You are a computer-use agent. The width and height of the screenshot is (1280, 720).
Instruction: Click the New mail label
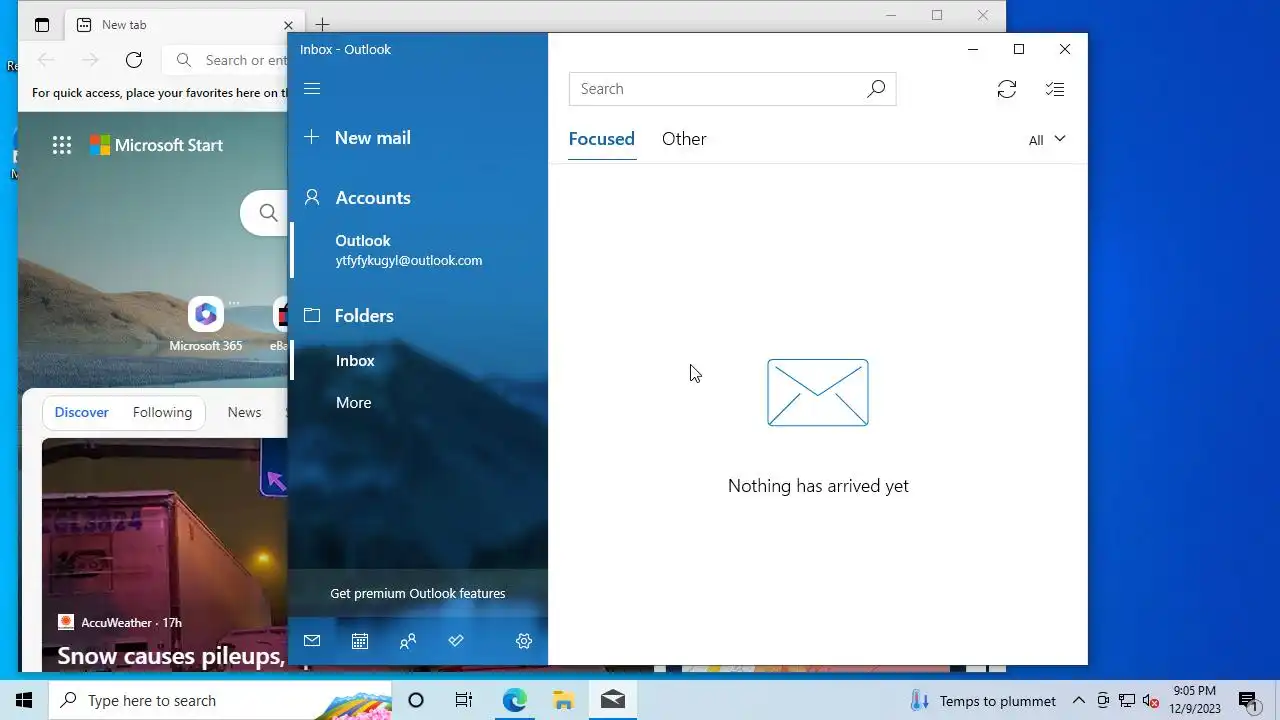(373, 138)
